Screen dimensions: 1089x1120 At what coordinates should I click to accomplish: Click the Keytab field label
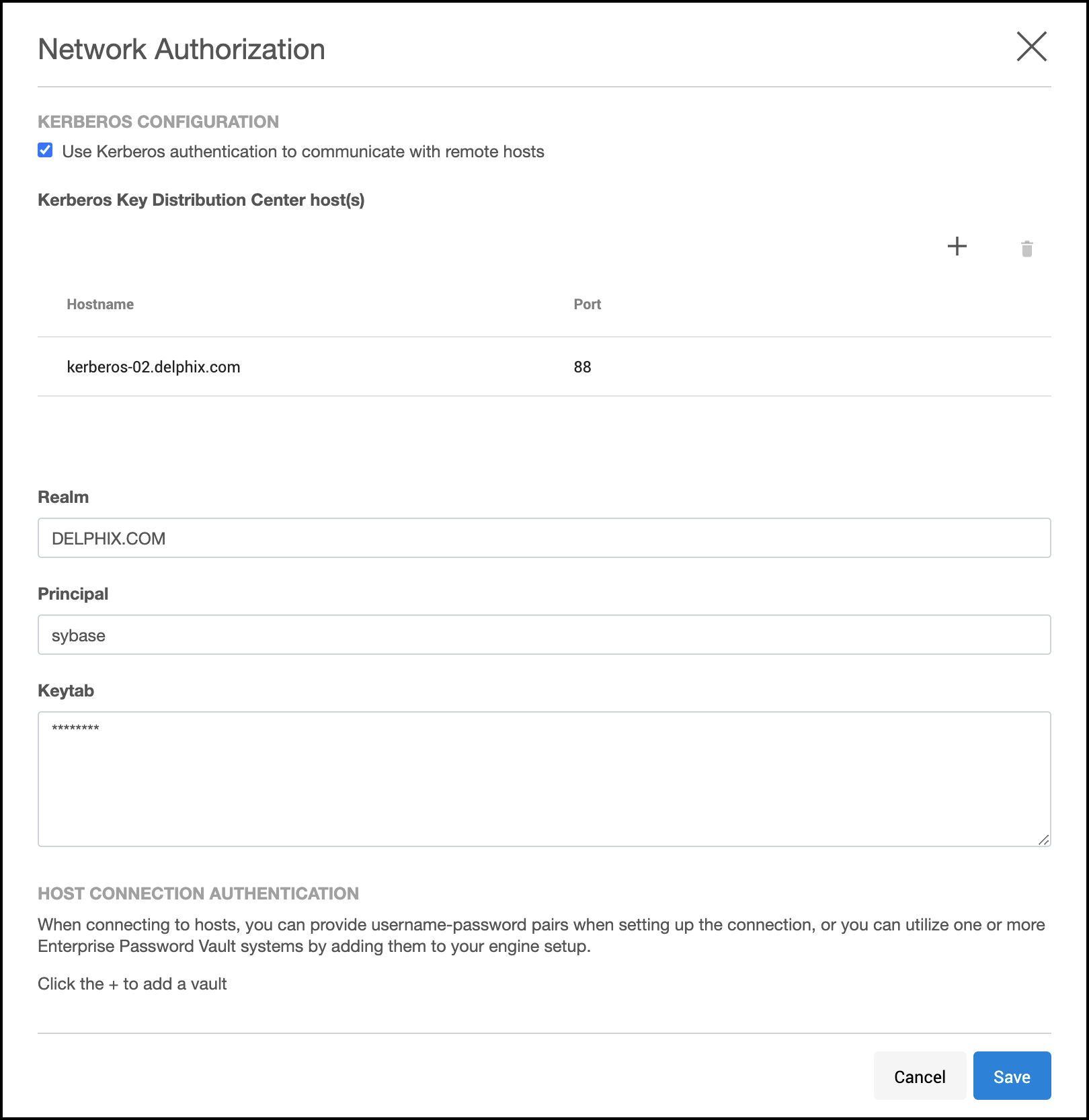(x=66, y=691)
